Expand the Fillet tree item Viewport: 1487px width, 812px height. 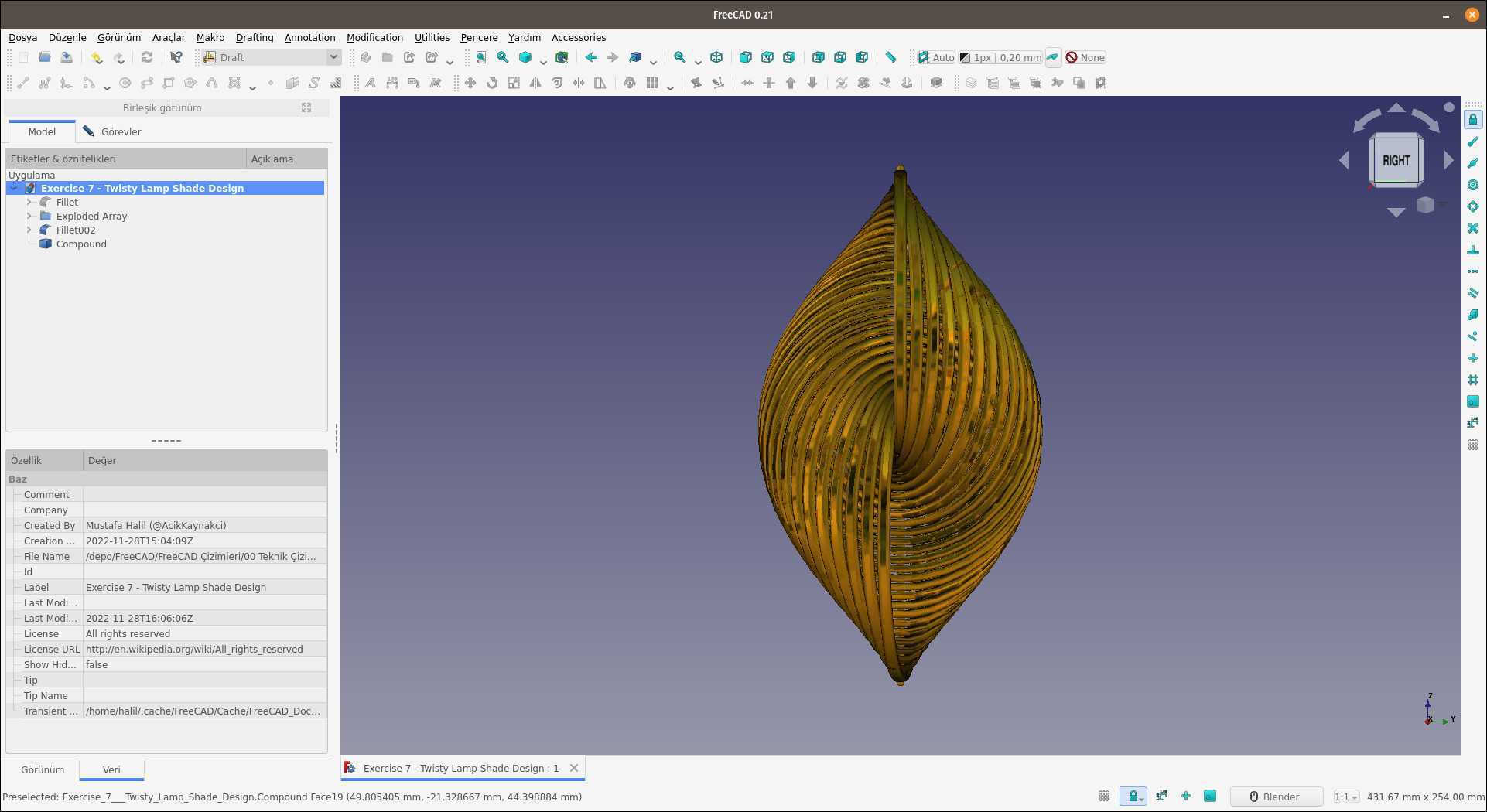pyautogui.click(x=29, y=202)
